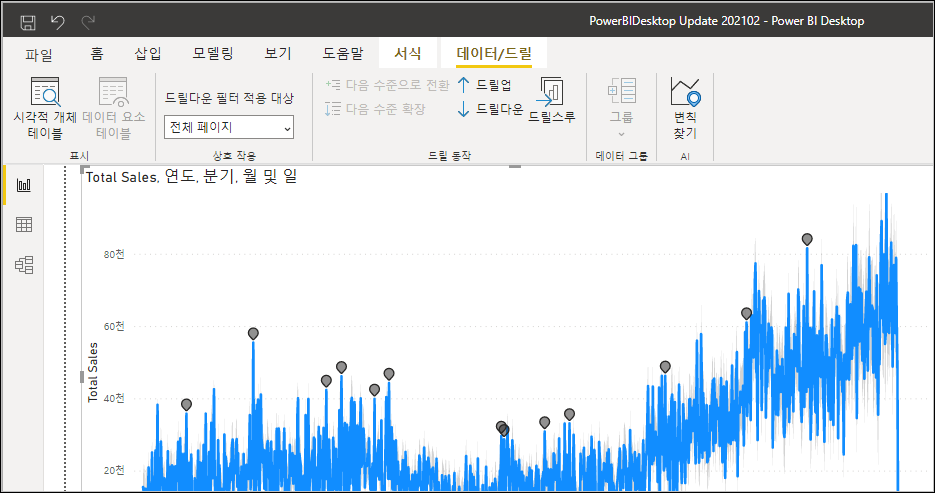Open the 모델링 ribbon tab
Image resolution: width=935 pixels, height=493 pixels.
[x=213, y=54]
